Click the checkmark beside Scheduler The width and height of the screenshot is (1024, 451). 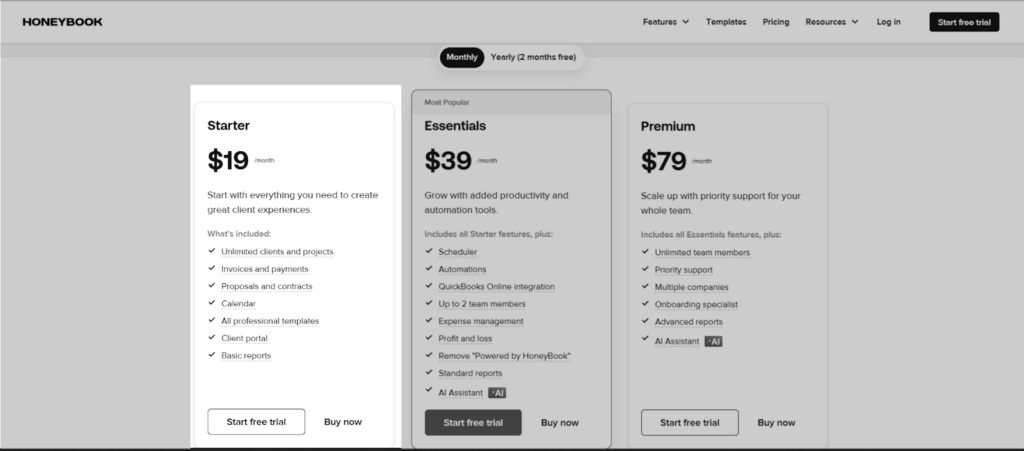429,251
